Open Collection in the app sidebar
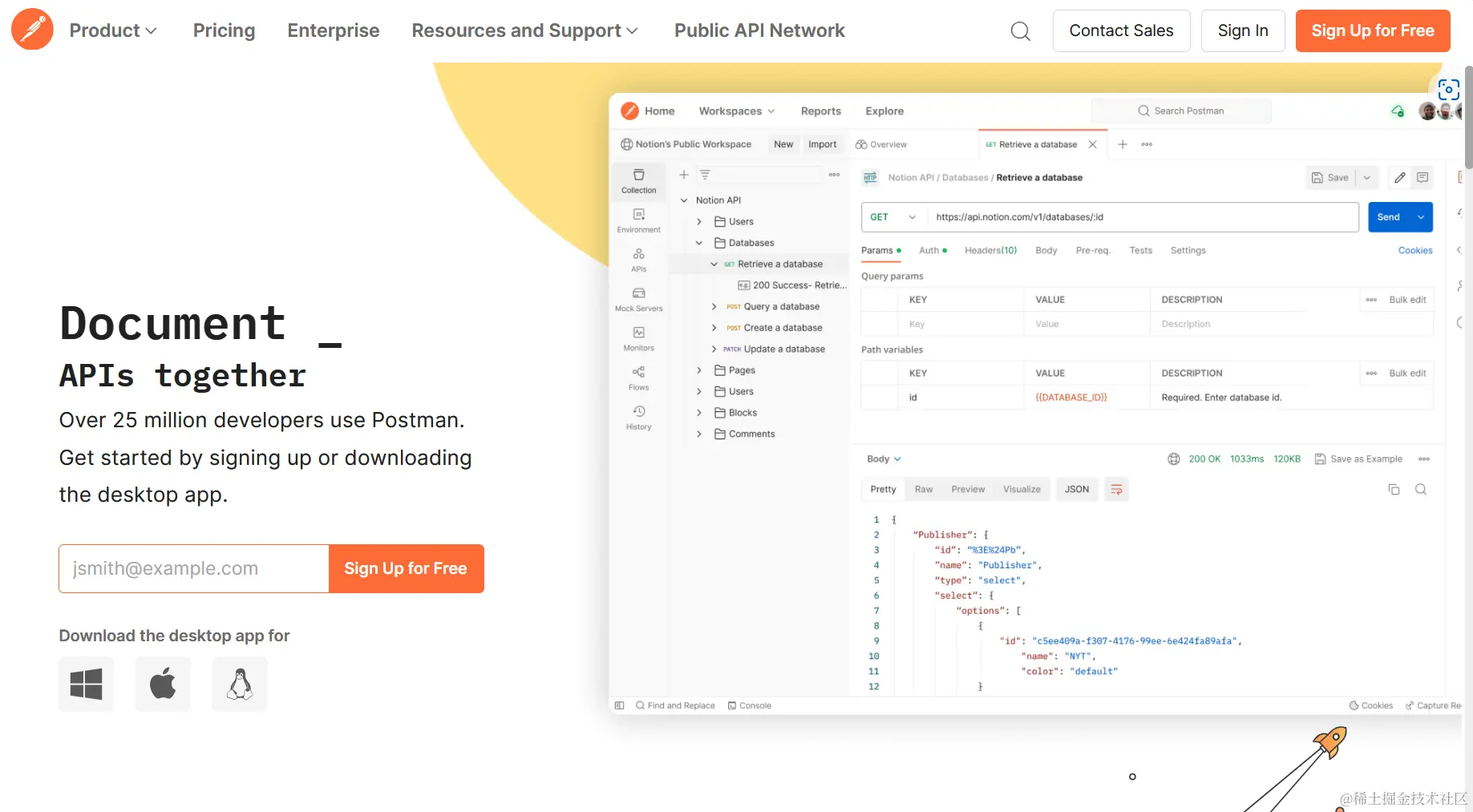Viewport: 1473px width, 812px height. pyautogui.click(x=638, y=181)
